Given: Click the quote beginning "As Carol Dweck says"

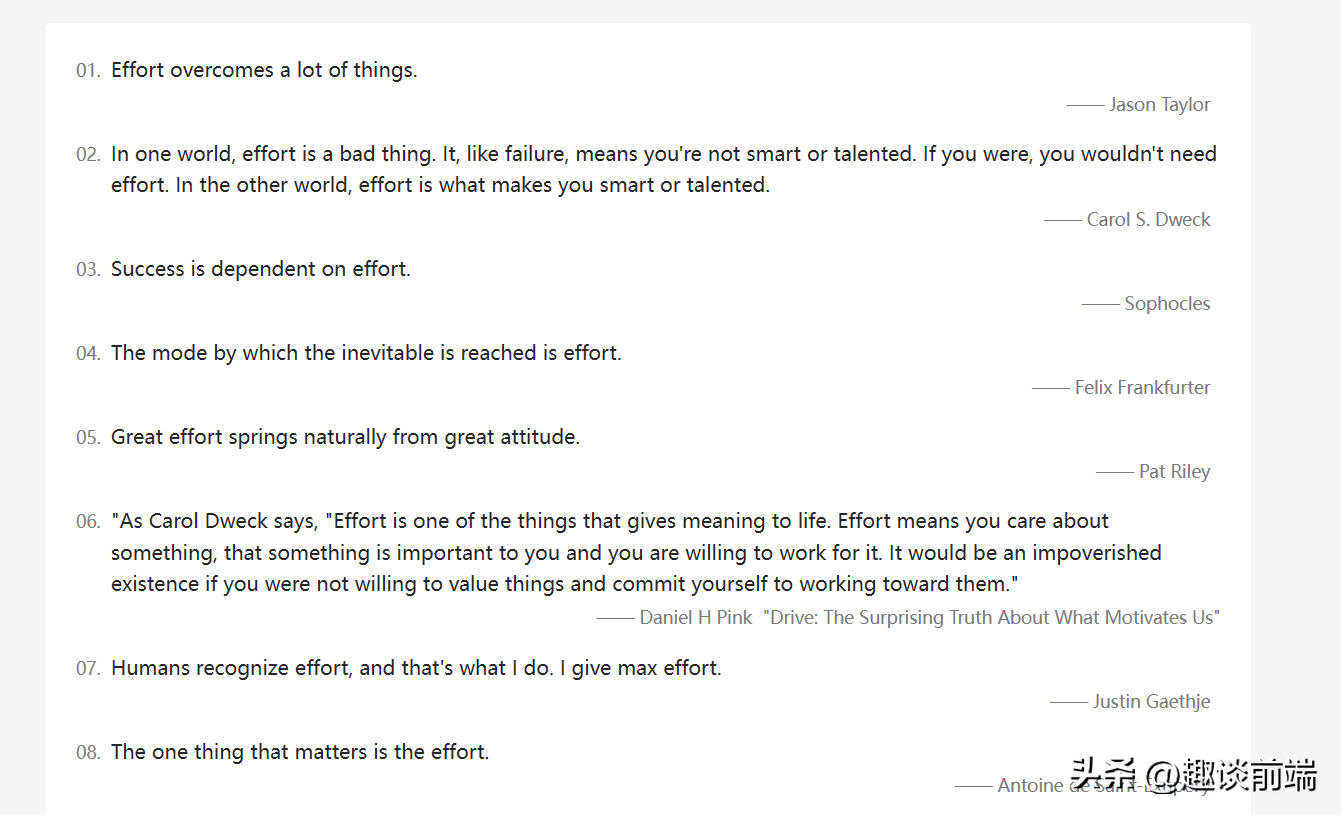Looking at the screenshot, I should coord(636,552).
